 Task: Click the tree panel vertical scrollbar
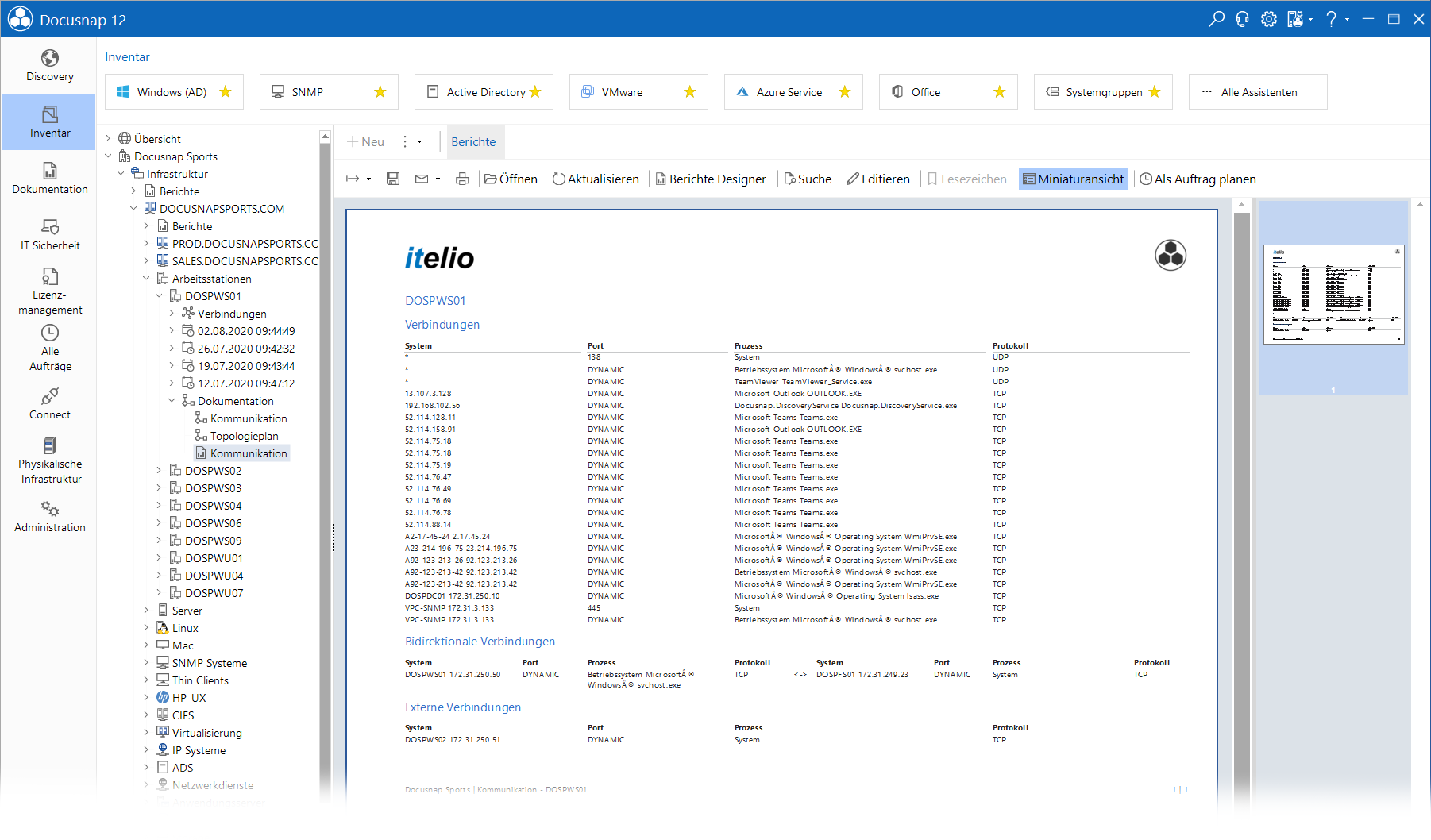coord(325,460)
